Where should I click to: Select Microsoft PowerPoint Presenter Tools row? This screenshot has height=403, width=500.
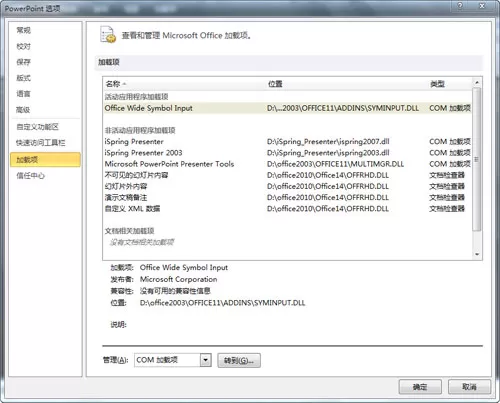(287, 164)
